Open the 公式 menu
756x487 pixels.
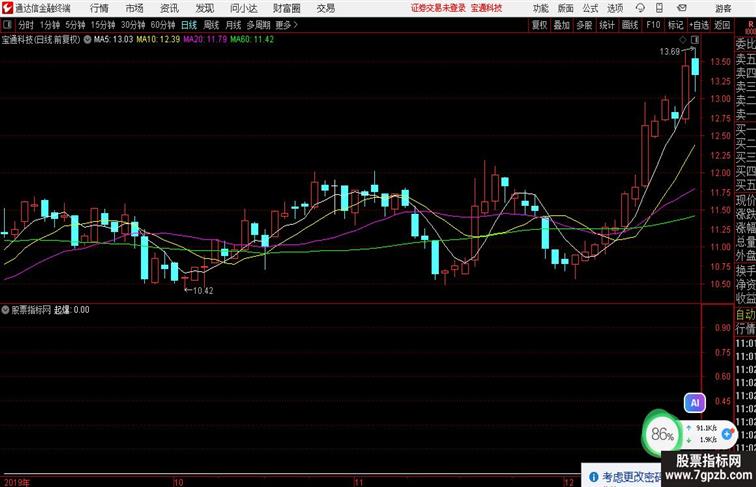point(590,8)
